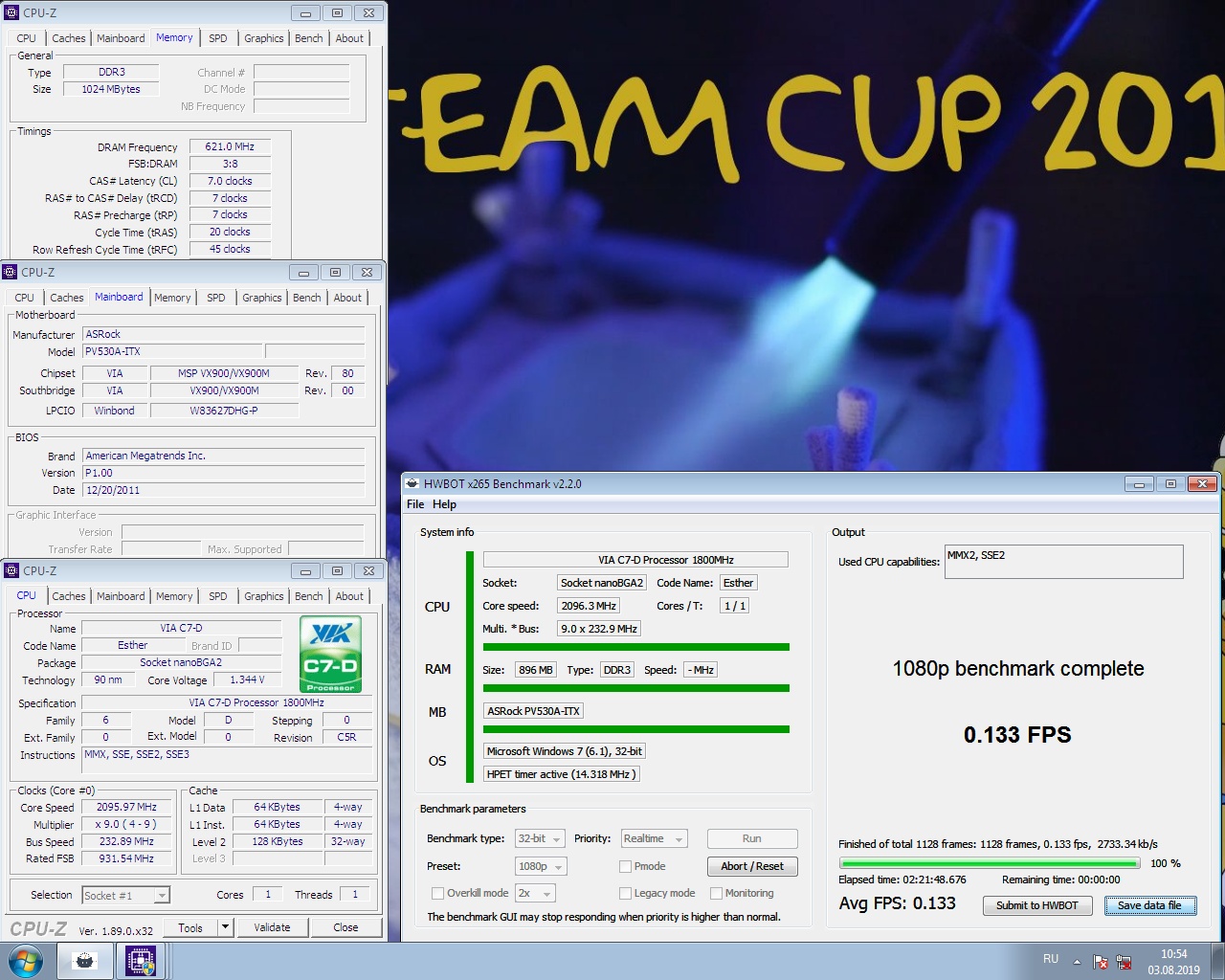This screenshot has height=980, width=1225.
Task: Open the Priority Realtime dropdown
Action: pyautogui.click(x=655, y=839)
